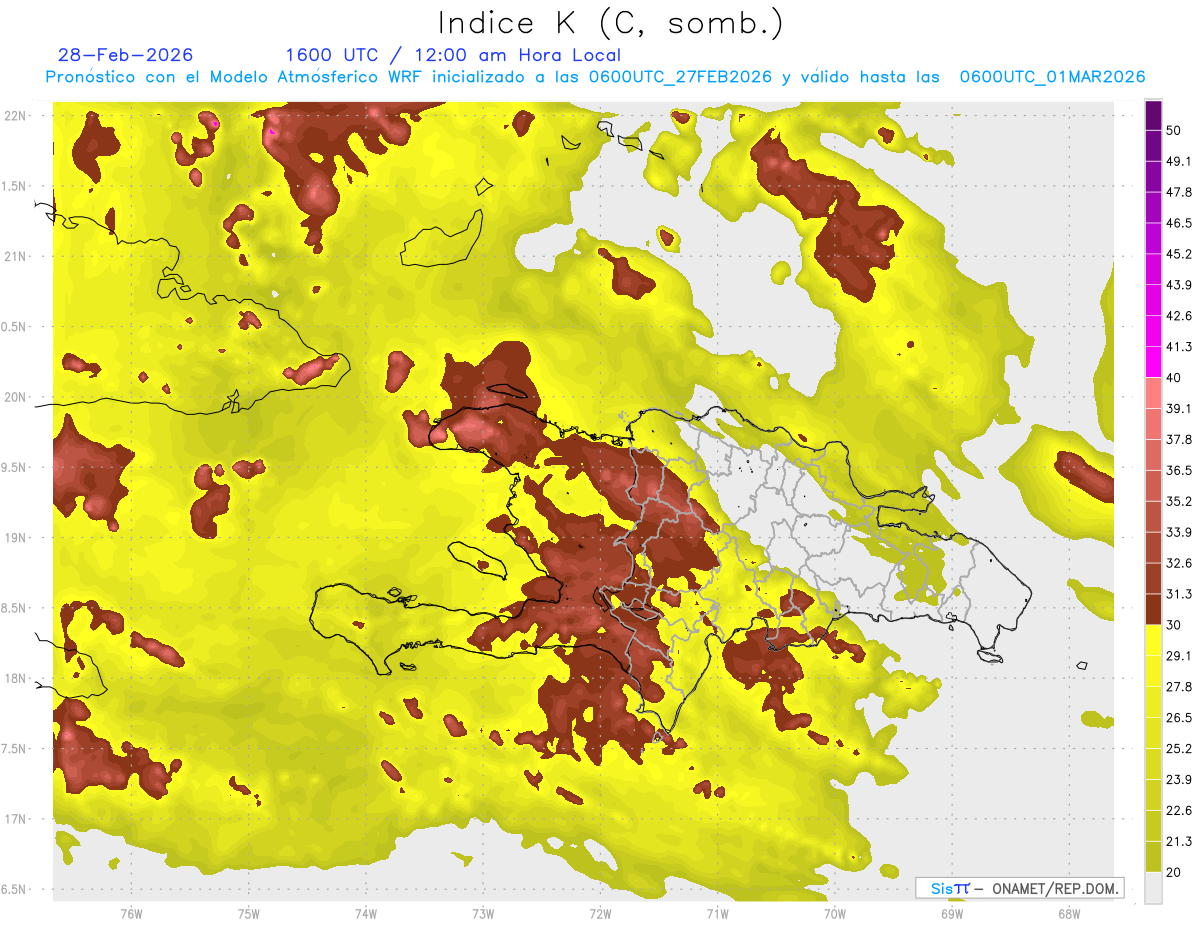The image size is (1200, 927).
Task: Click the '32.6' colorbar label
Action: (x=1179, y=563)
